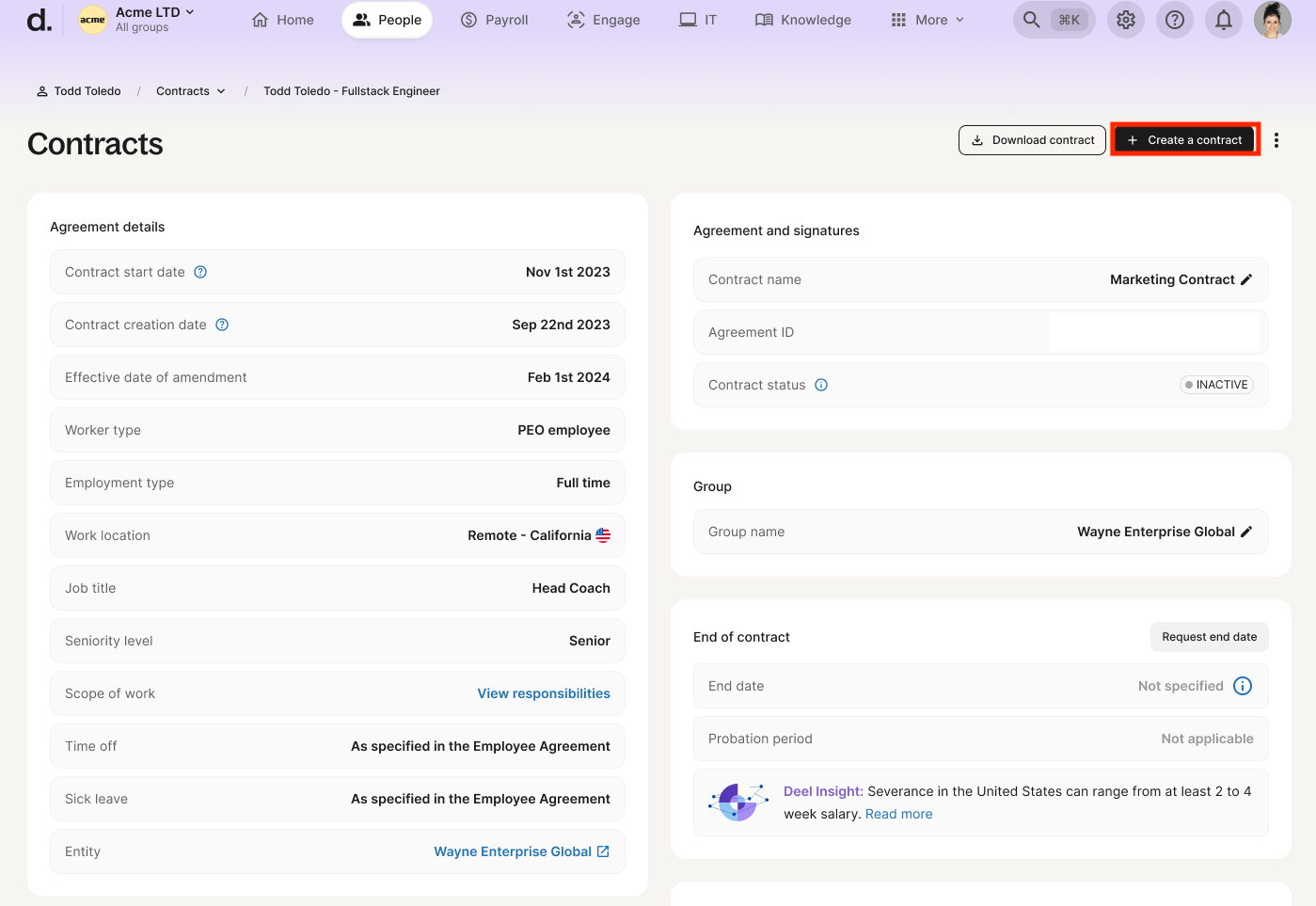The height and width of the screenshot is (906, 1316).
Task: Open the user profile avatar
Action: [x=1272, y=20]
